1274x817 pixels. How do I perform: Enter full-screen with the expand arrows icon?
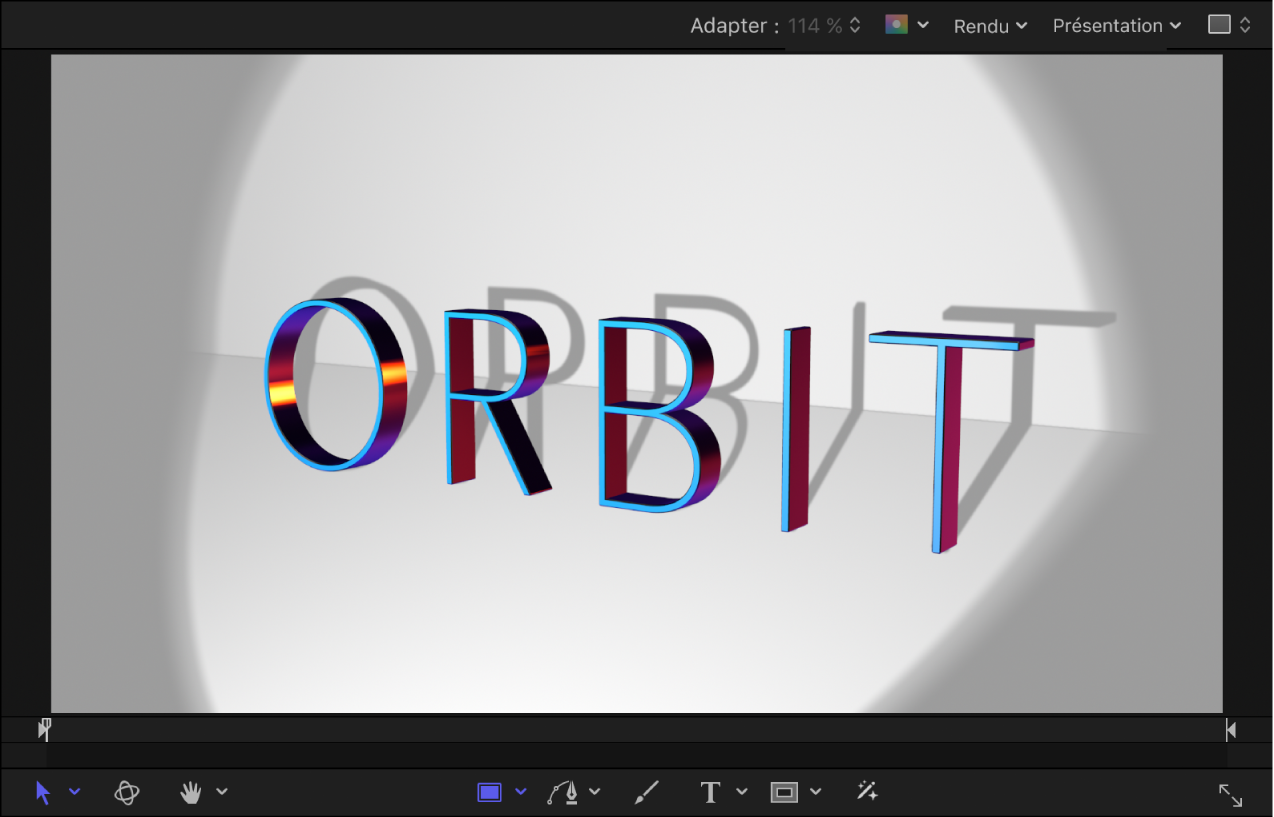1230,794
